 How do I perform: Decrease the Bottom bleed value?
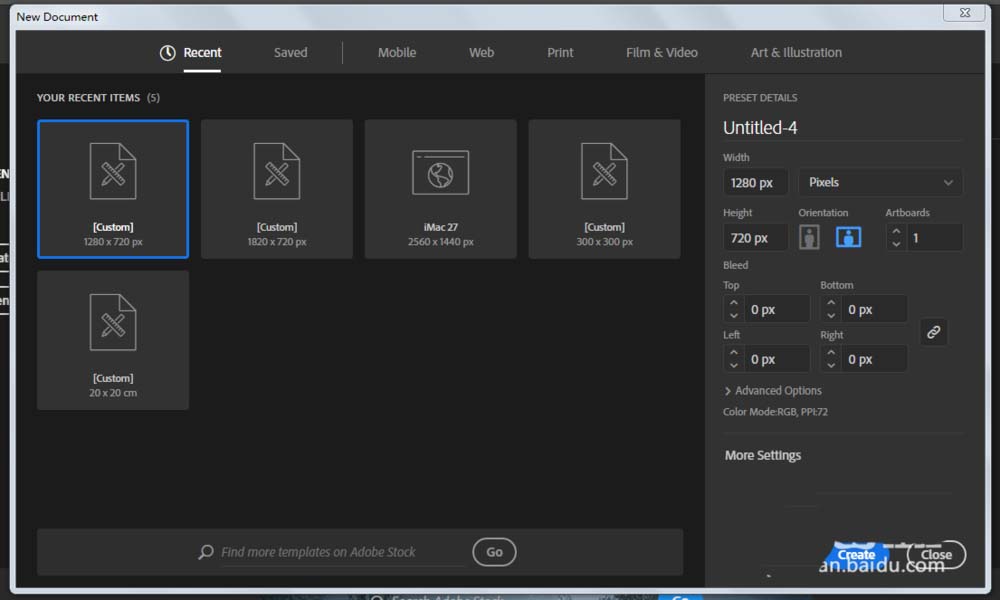(x=831, y=316)
